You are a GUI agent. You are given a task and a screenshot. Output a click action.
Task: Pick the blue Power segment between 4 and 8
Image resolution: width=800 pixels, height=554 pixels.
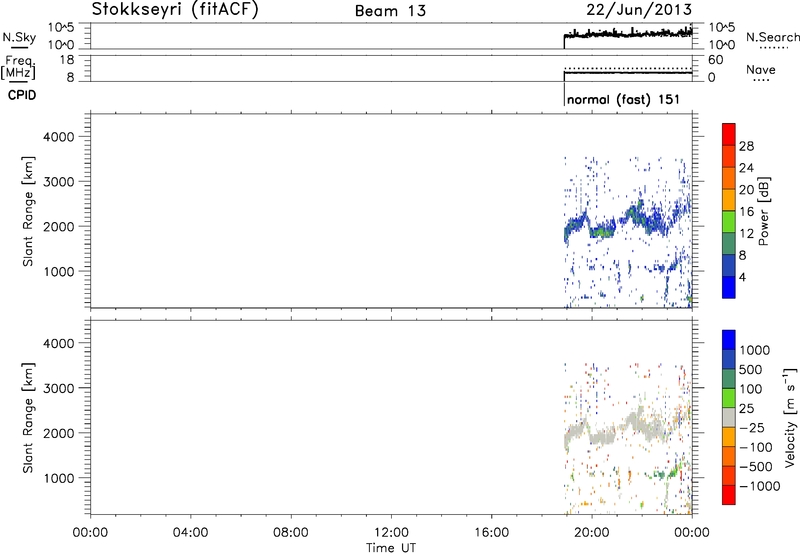click(729, 265)
